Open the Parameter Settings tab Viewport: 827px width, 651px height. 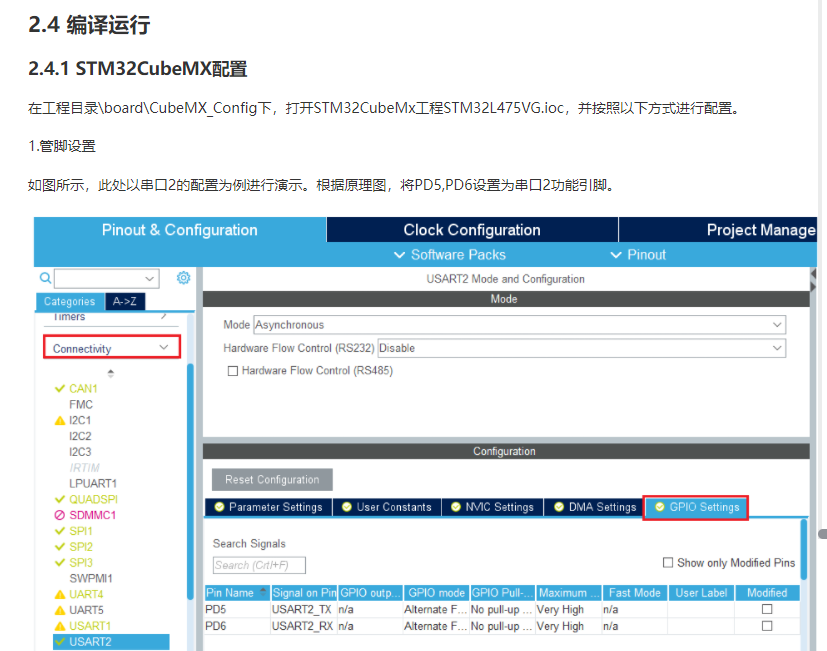coord(268,507)
